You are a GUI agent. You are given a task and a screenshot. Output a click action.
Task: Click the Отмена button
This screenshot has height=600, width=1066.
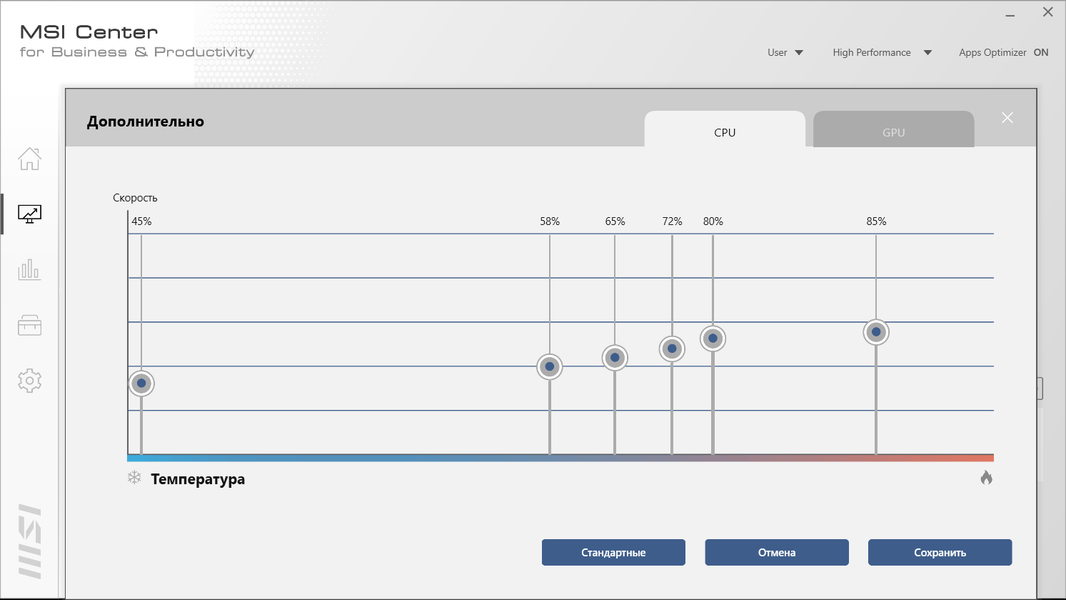[x=776, y=552]
